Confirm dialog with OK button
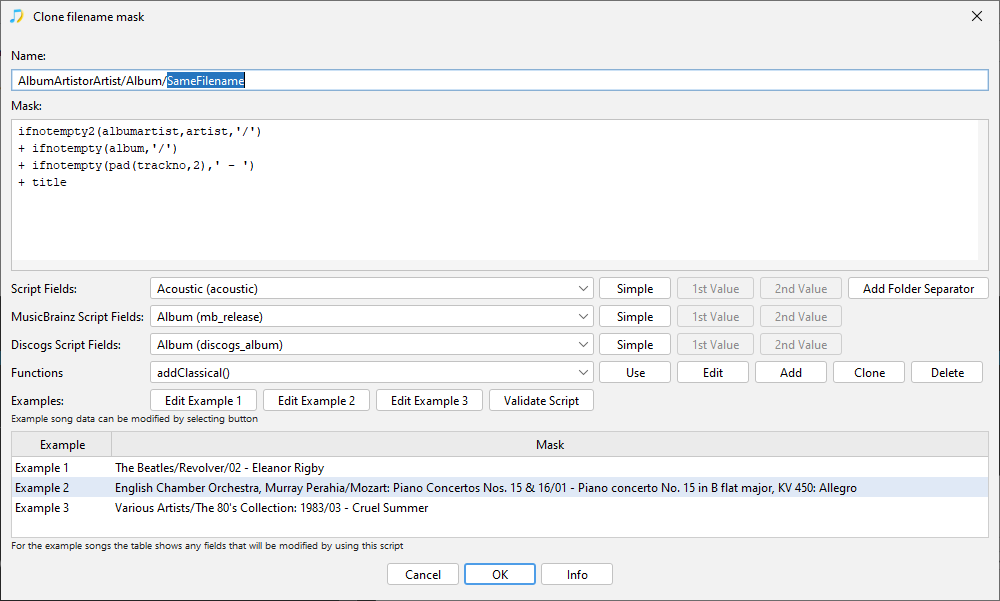 [x=500, y=575]
